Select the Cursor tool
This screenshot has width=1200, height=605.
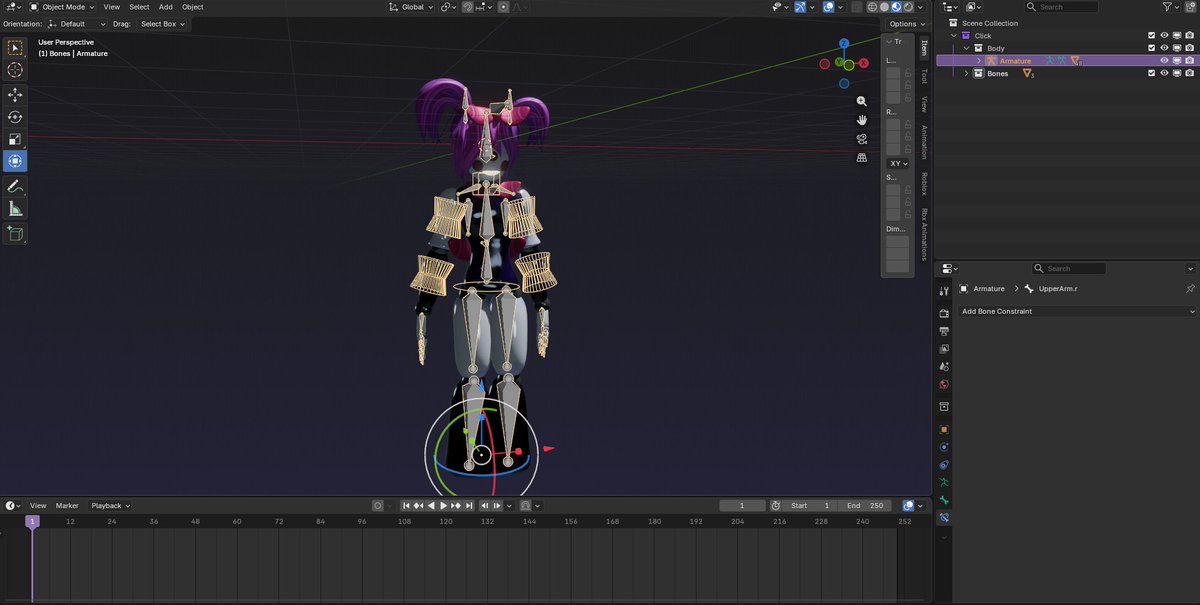[x=15, y=70]
